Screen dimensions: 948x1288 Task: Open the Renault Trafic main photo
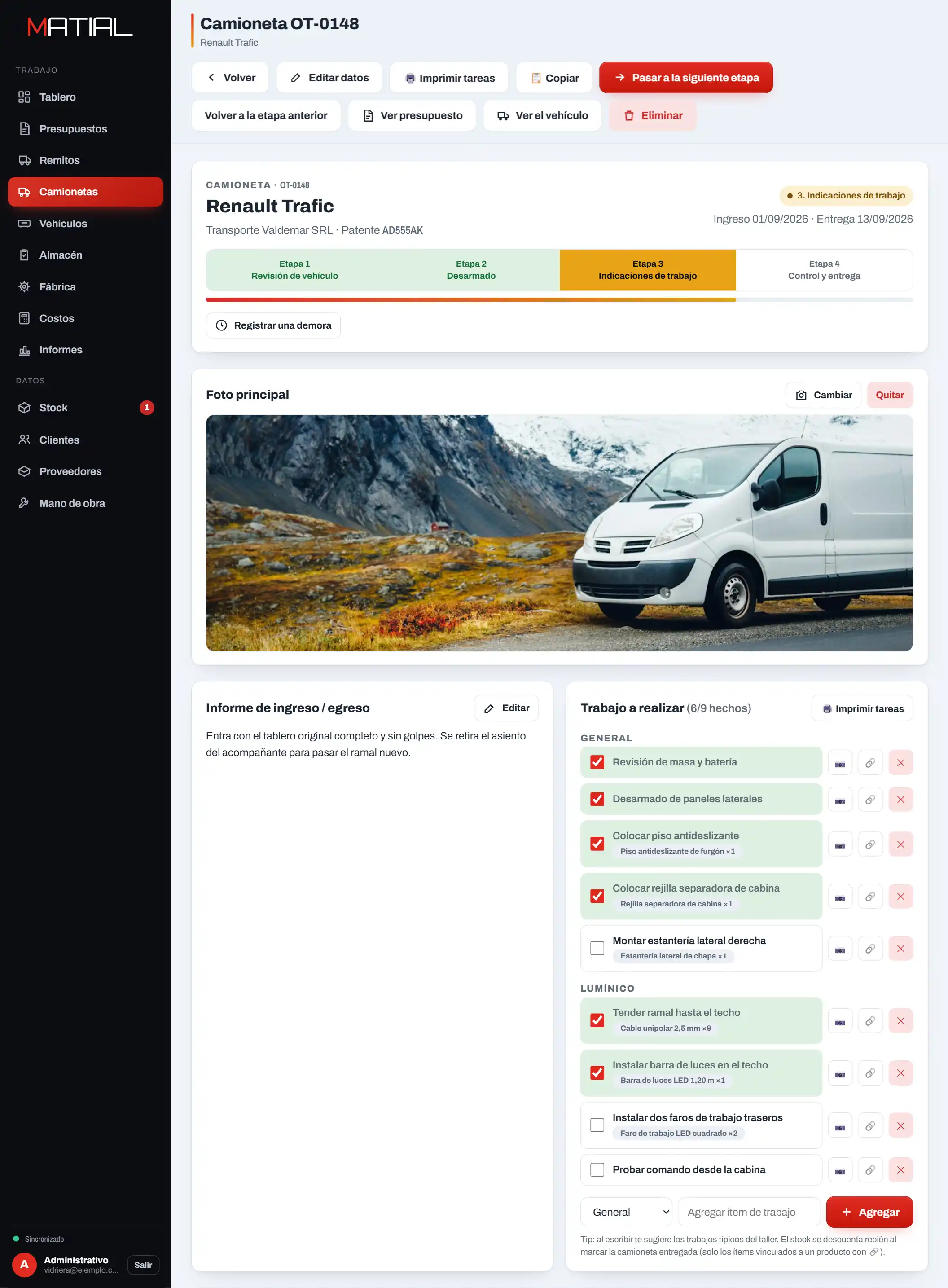(559, 533)
